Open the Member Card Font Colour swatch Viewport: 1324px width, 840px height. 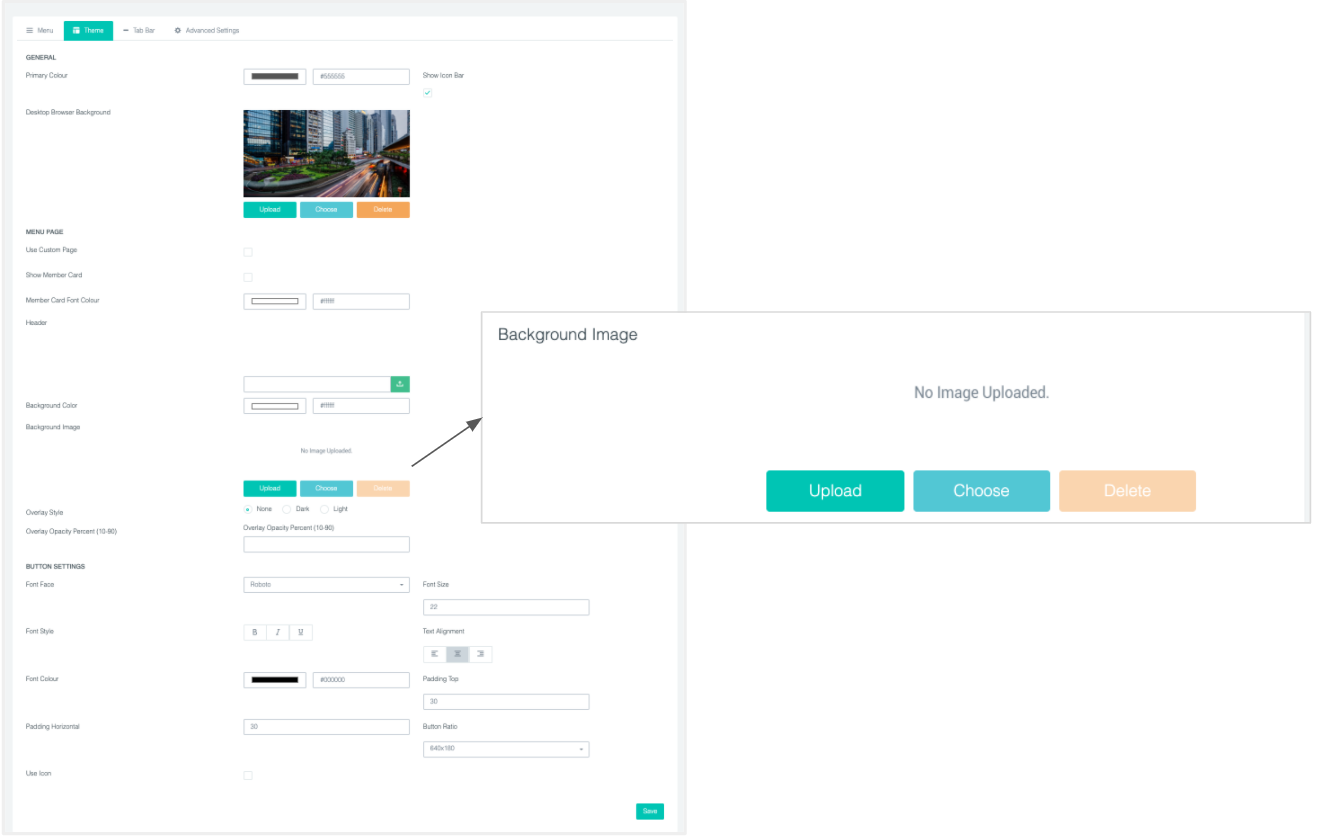tap(275, 301)
